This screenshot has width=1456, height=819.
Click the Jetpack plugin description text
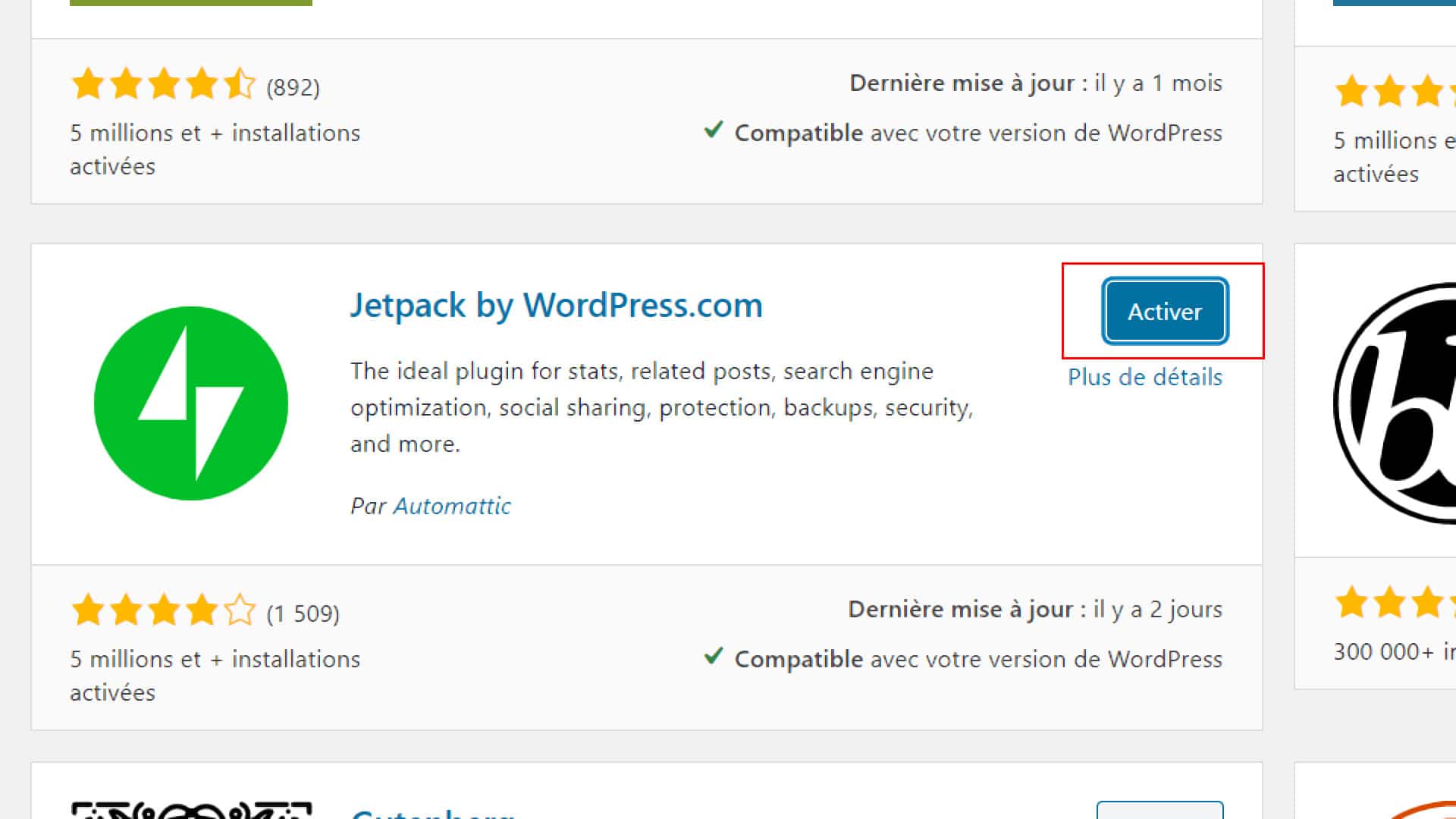661,407
